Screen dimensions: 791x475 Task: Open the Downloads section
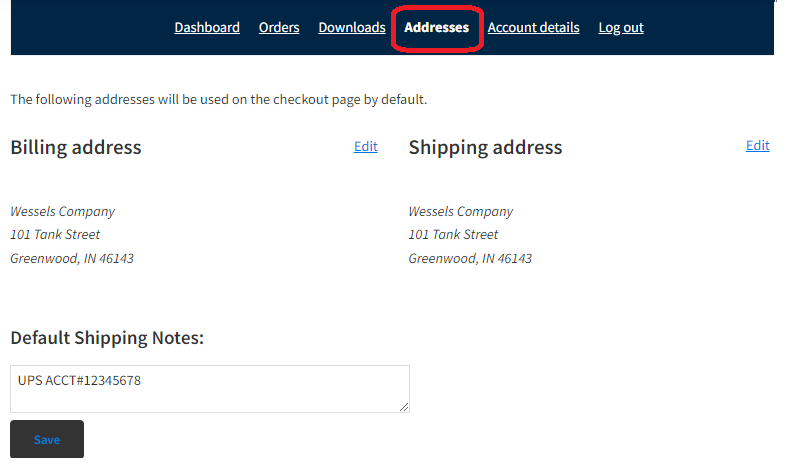pyautogui.click(x=352, y=27)
